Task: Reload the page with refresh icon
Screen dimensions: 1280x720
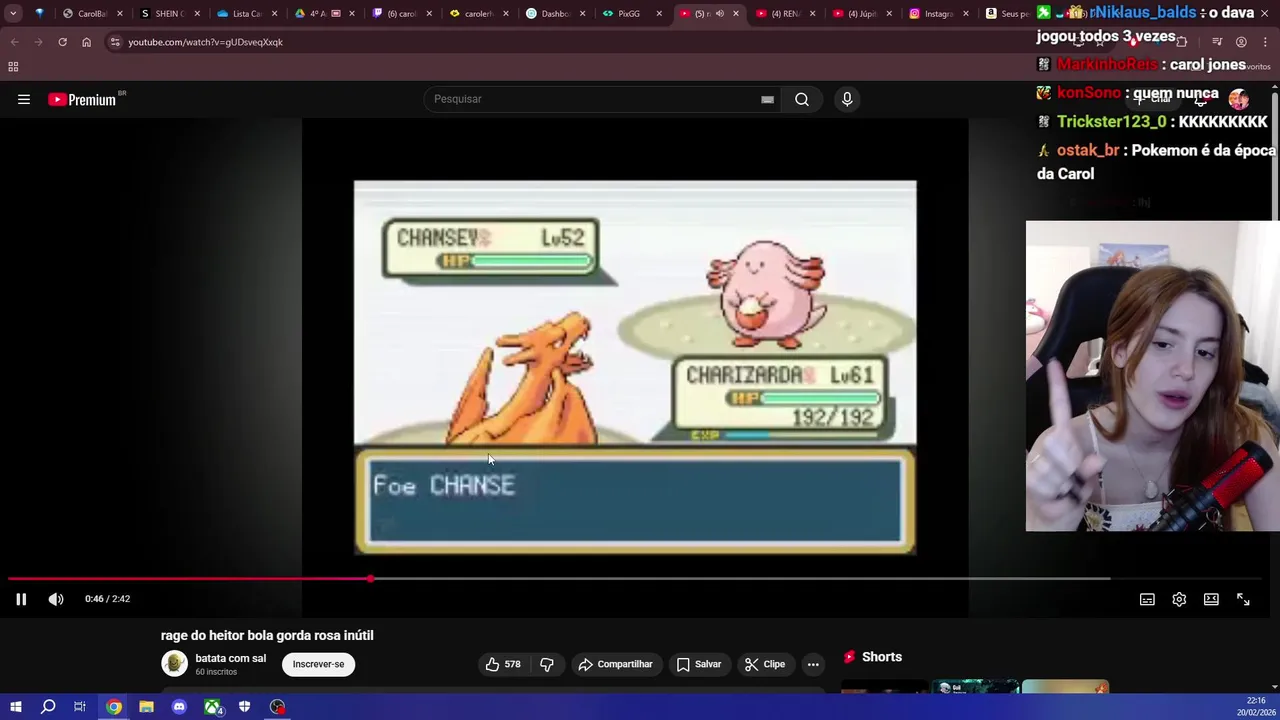Action: pyautogui.click(x=62, y=42)
